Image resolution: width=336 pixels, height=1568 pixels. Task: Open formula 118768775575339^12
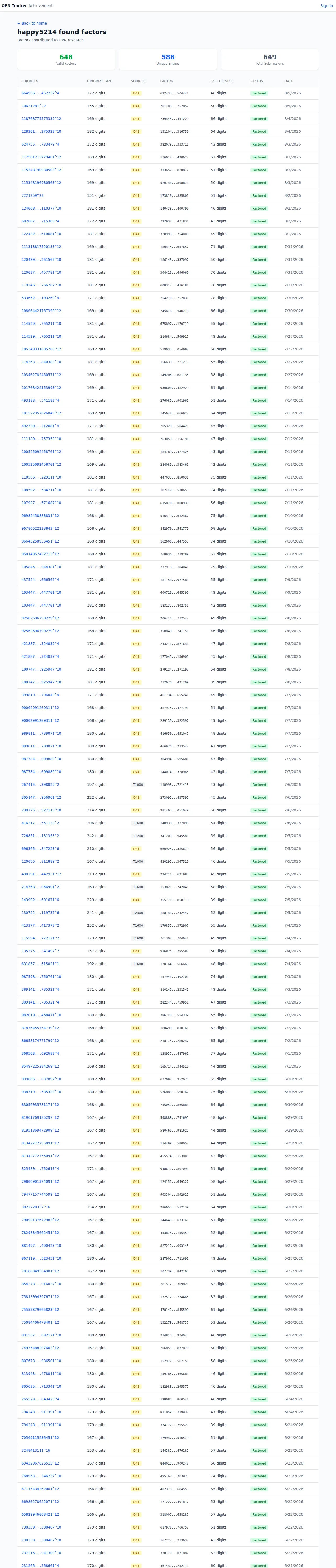pos(41,119)
